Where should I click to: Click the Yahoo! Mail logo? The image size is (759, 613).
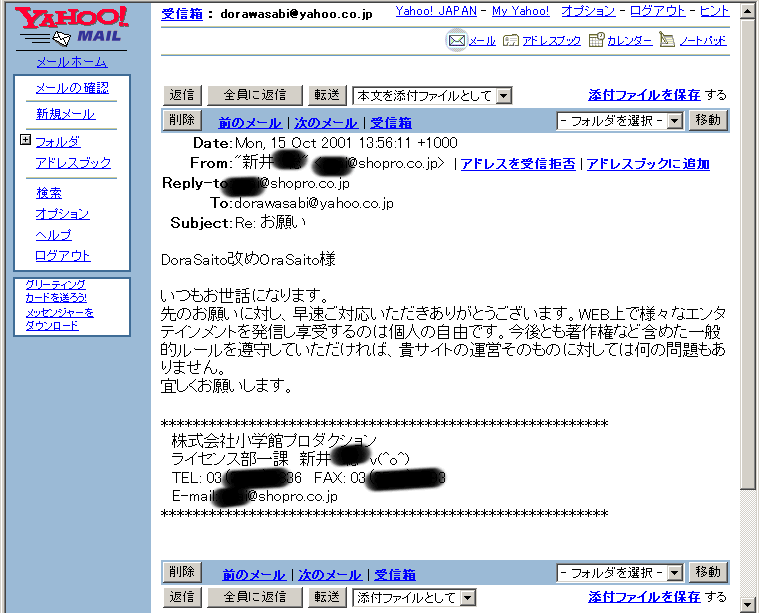72,27
